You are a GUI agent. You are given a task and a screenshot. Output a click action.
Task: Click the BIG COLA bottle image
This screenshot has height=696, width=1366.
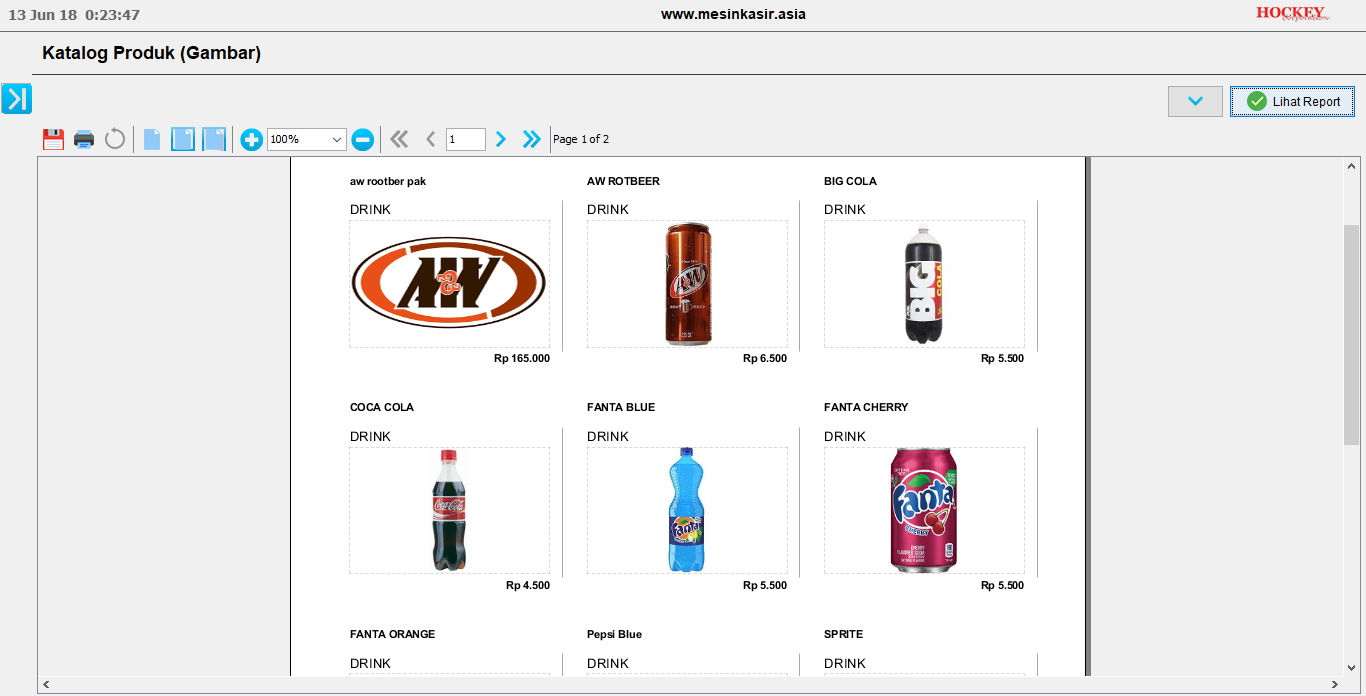924,284
